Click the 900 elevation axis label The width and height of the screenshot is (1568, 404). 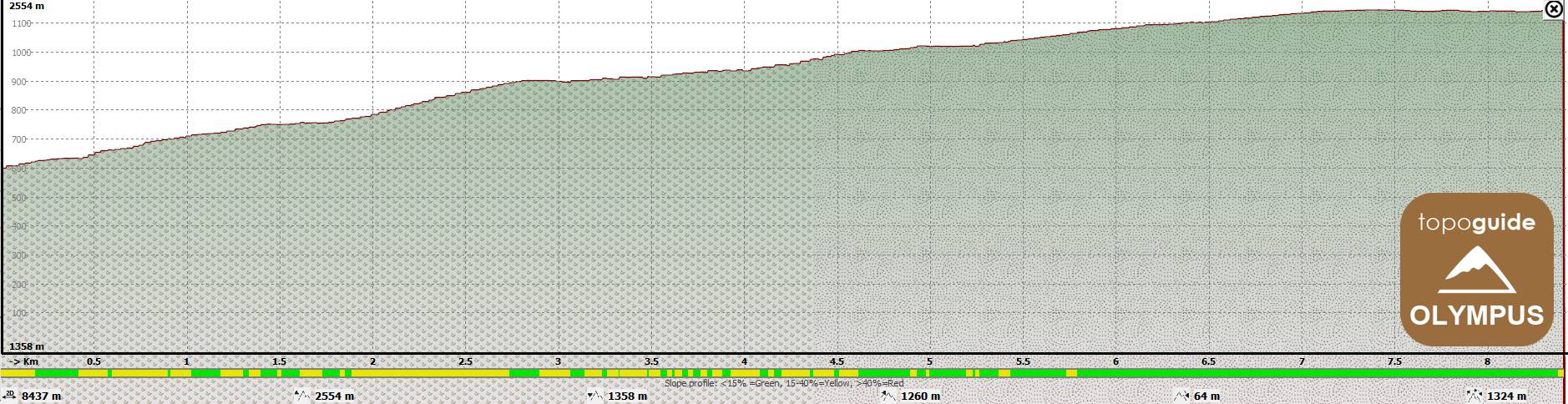20,82
